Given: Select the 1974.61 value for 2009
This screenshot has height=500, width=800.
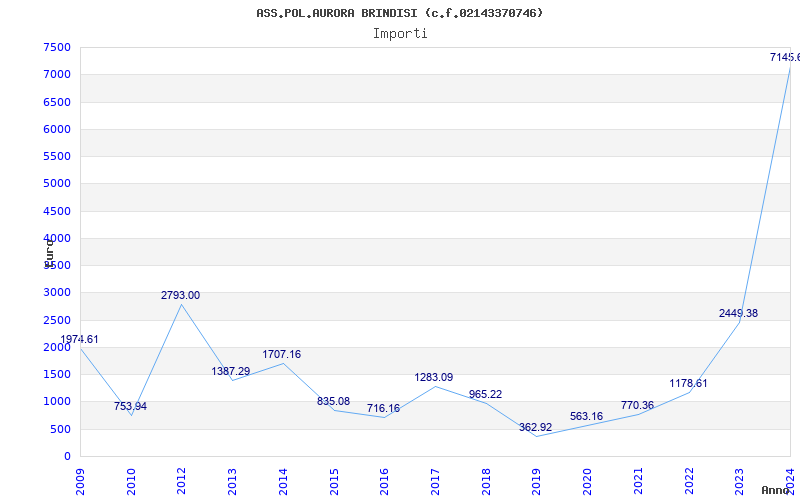Looking at the screenshot, I should pyautogui.click(x=80, y=340).
